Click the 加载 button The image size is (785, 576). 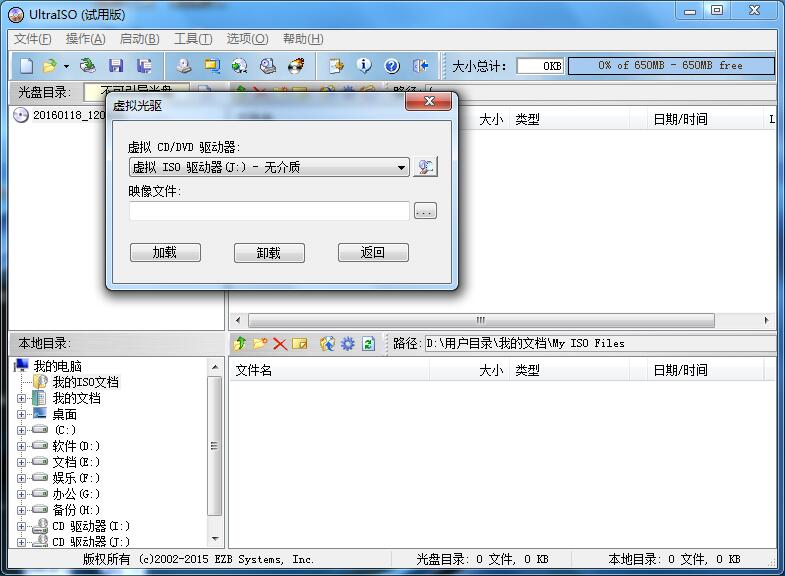(x=165, y=252)
